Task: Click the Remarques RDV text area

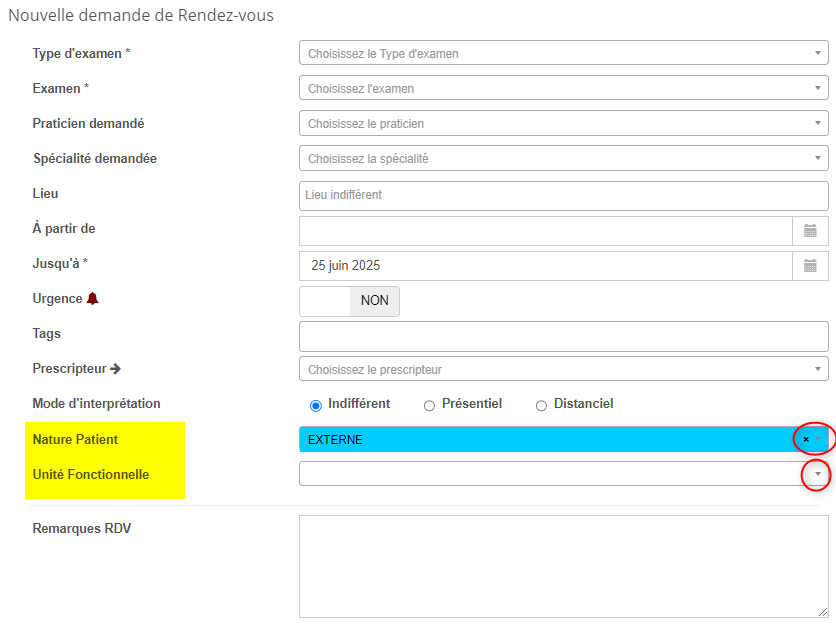Action: (x=563, y=566)
